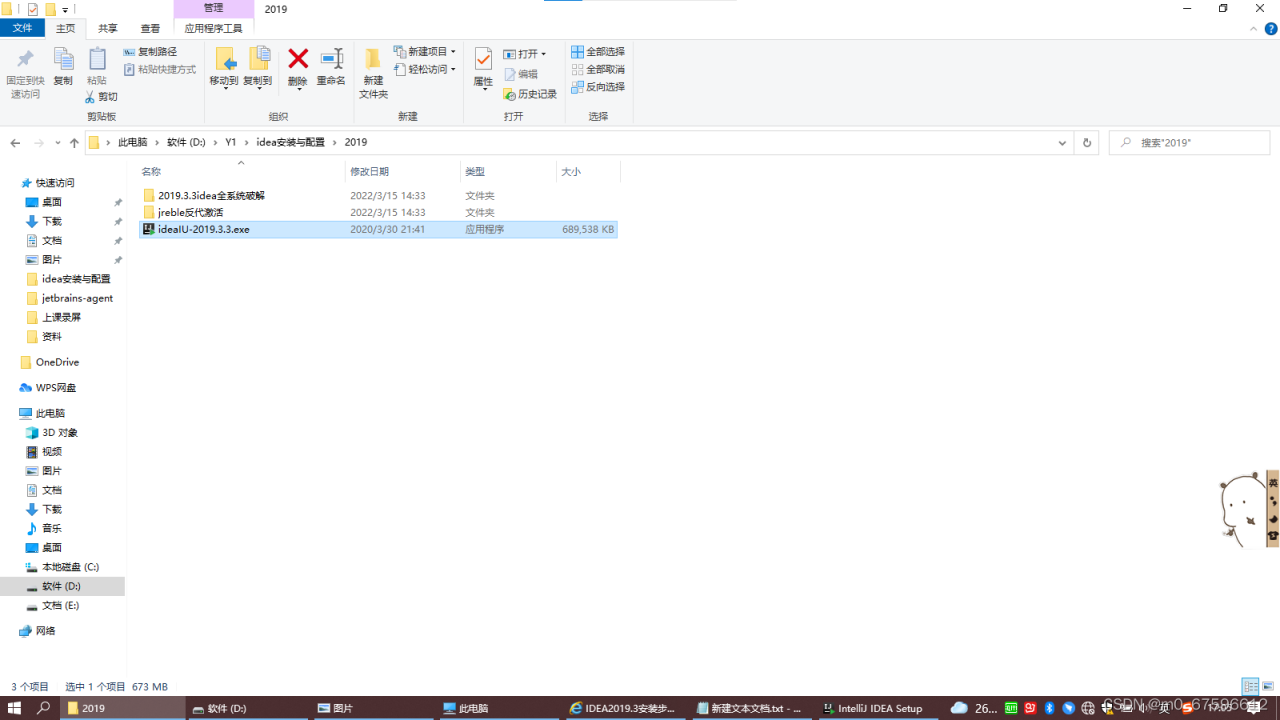The image size is (1280, 720).
Task: Delete the file using the red 删除 icon
Action: [x=298, y=59]
